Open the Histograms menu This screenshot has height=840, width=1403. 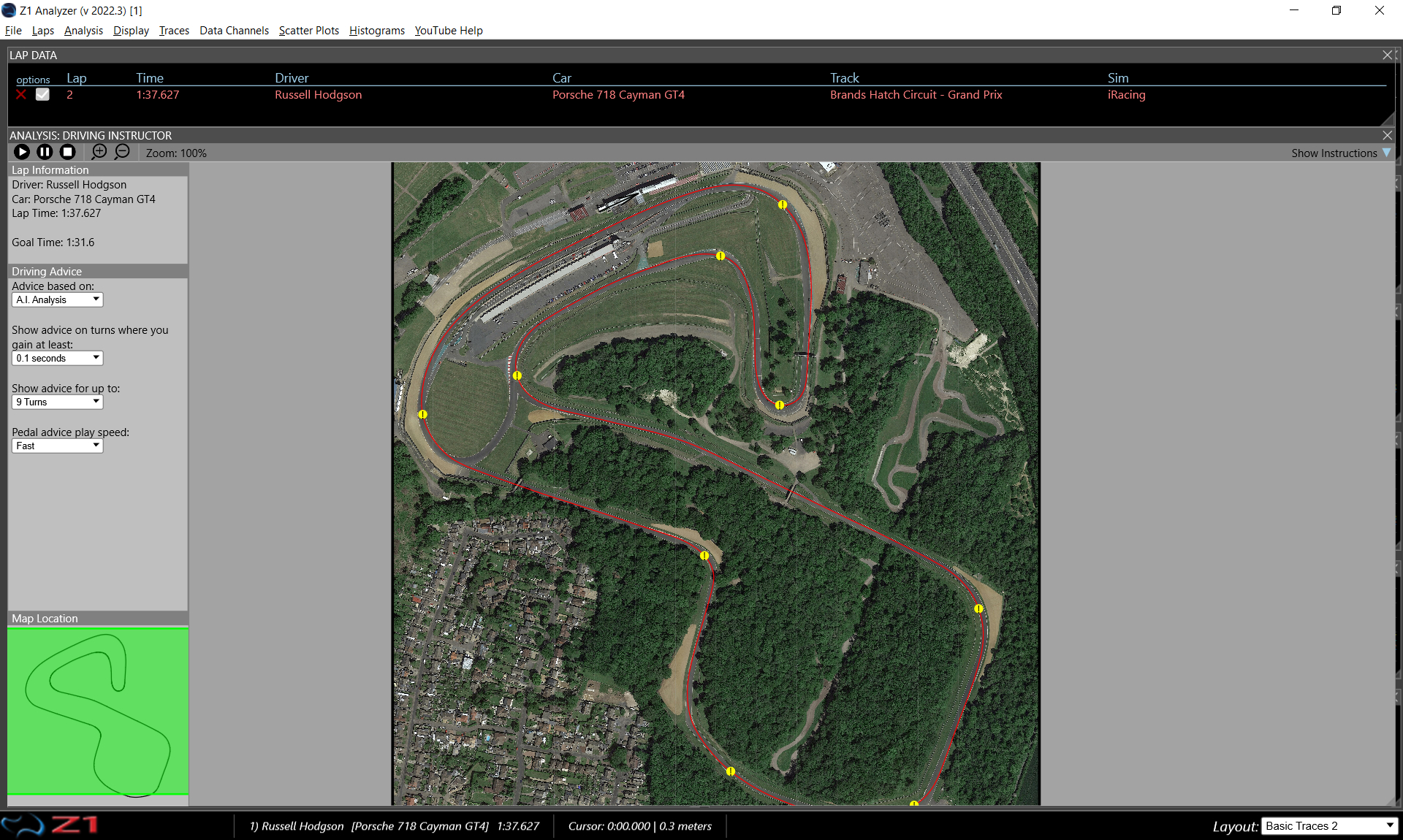377,31
